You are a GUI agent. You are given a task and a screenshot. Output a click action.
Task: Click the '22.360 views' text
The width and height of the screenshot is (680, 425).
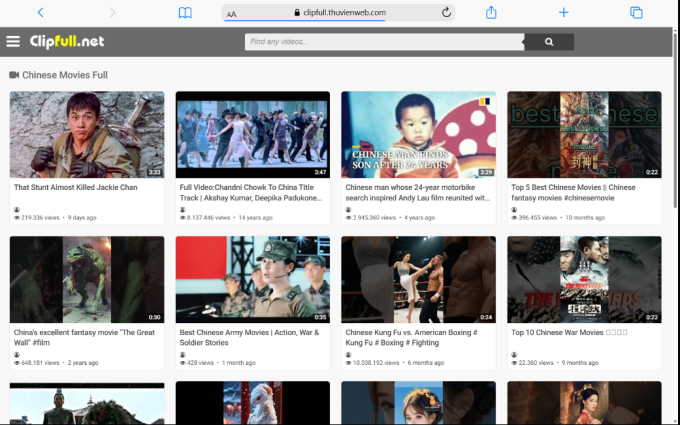point(536,363)
